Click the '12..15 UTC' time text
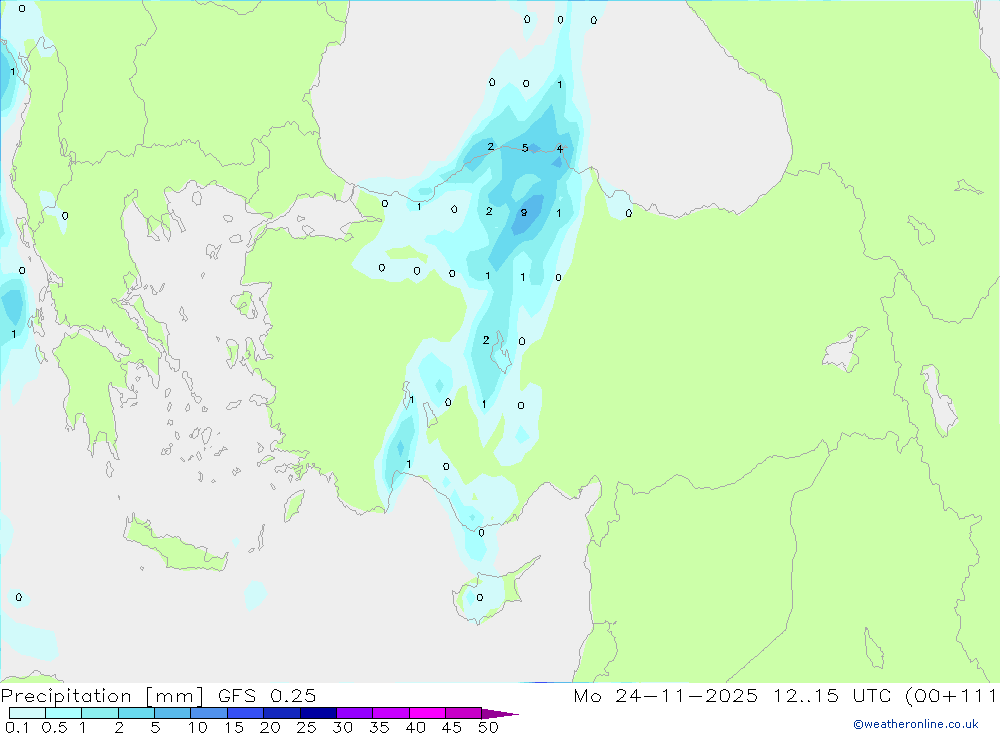The image size is (1000, 733). coord(832,695)
